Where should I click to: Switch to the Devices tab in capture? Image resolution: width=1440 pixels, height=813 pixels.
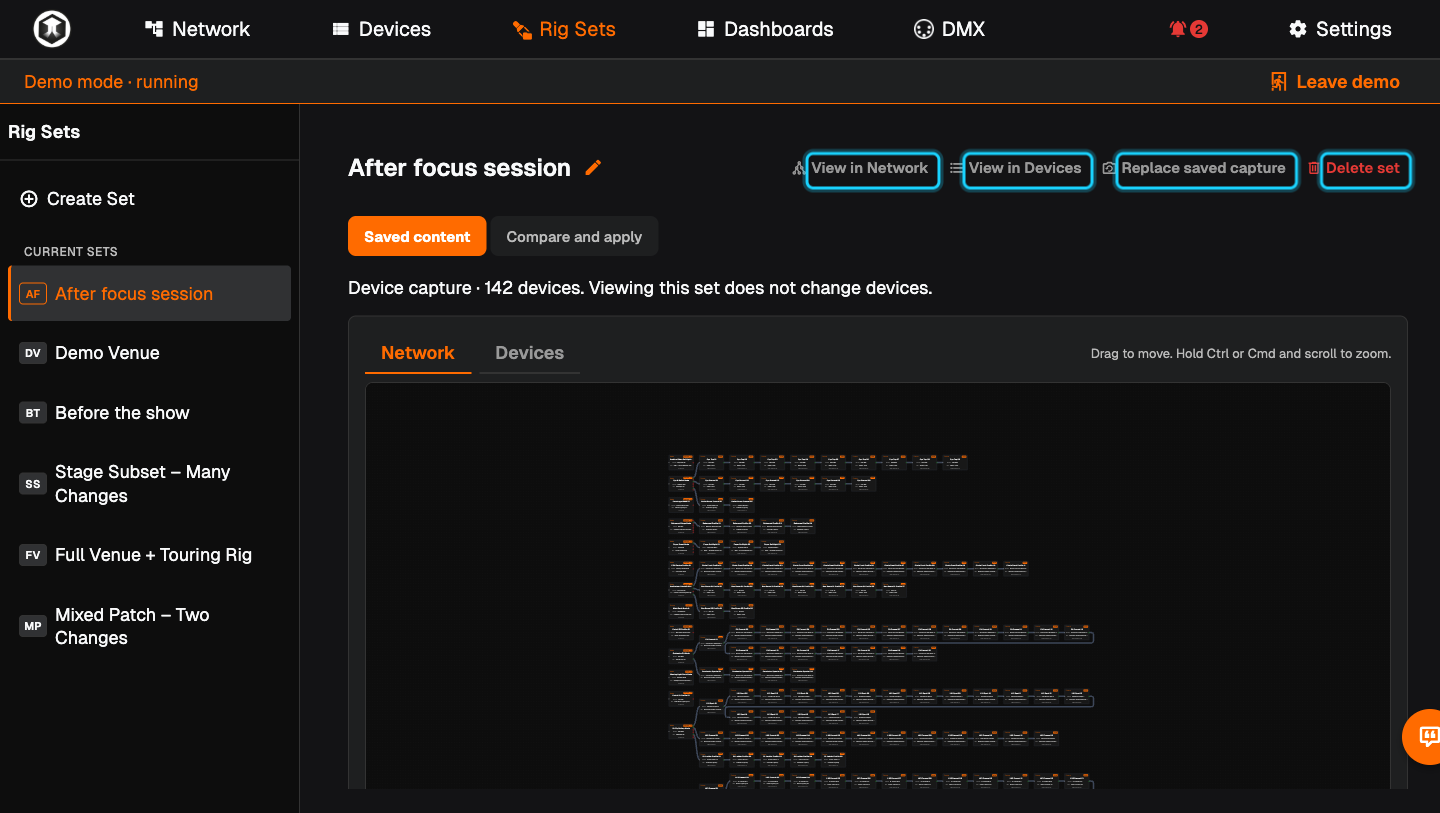pos(529,353)
